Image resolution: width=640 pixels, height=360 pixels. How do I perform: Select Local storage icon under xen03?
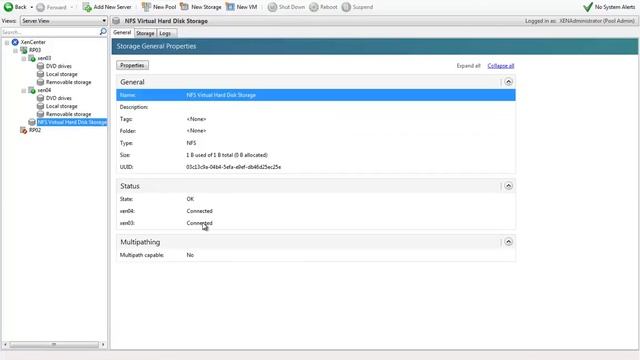(x=40, y=74)
